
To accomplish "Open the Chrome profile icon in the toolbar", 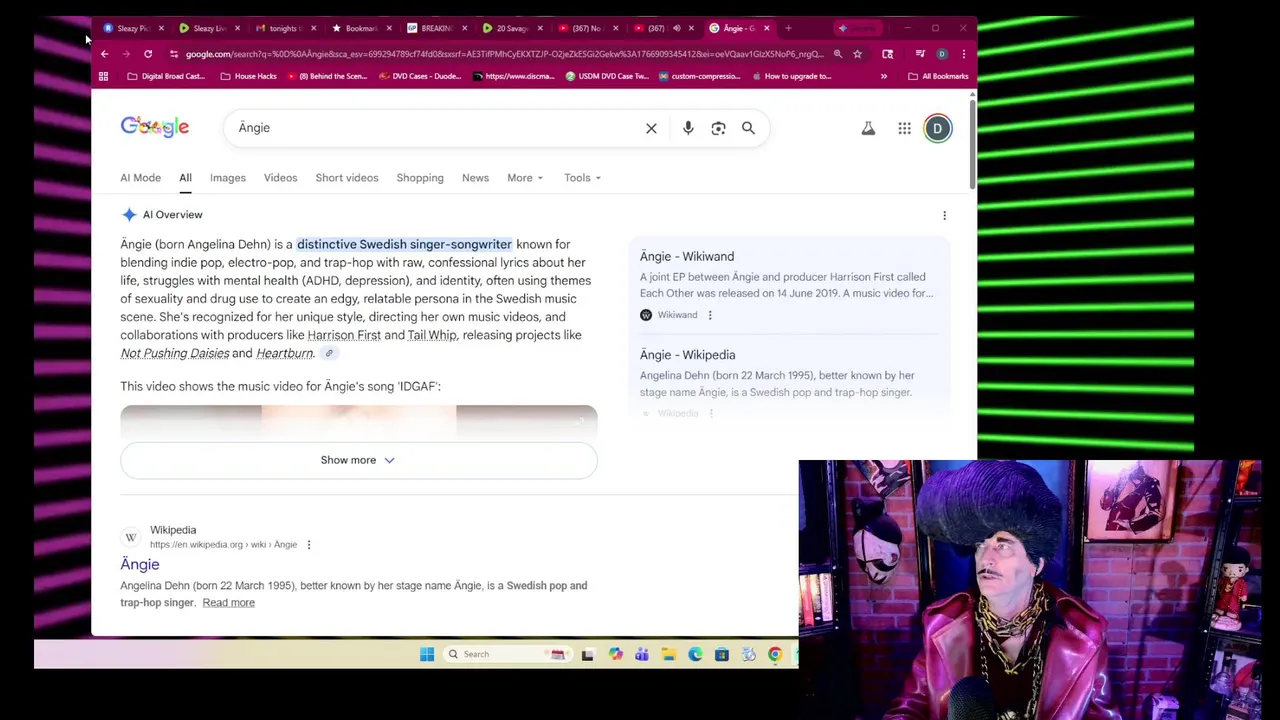I will click(x=941, y=54).
